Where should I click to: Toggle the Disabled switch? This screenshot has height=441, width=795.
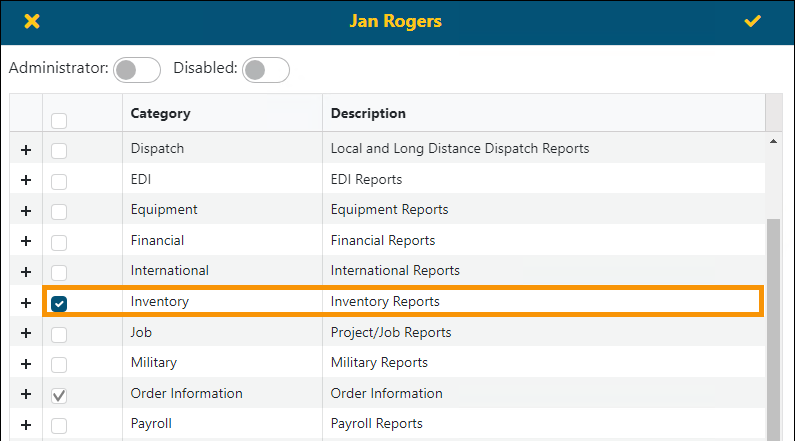pos(266,69)
